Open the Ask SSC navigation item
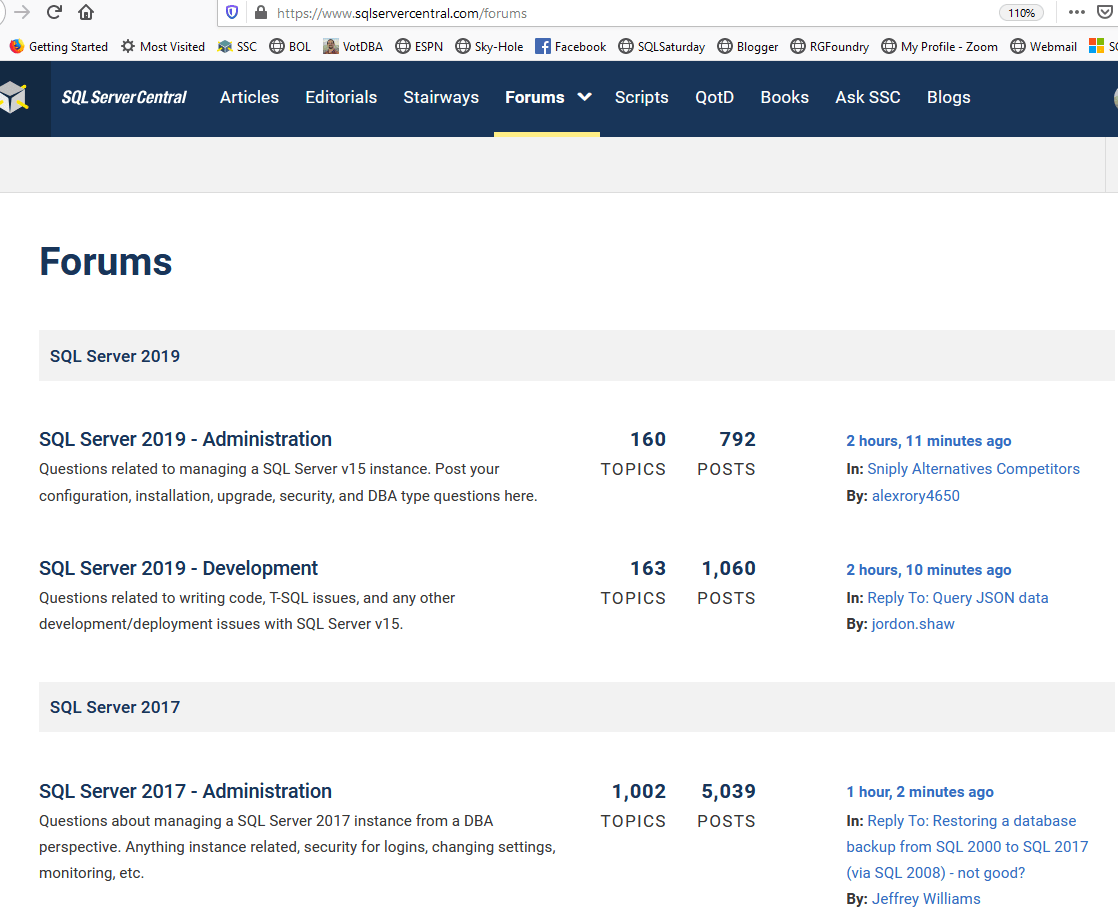The image size is (1118, 910). click(x=868, y=97)
